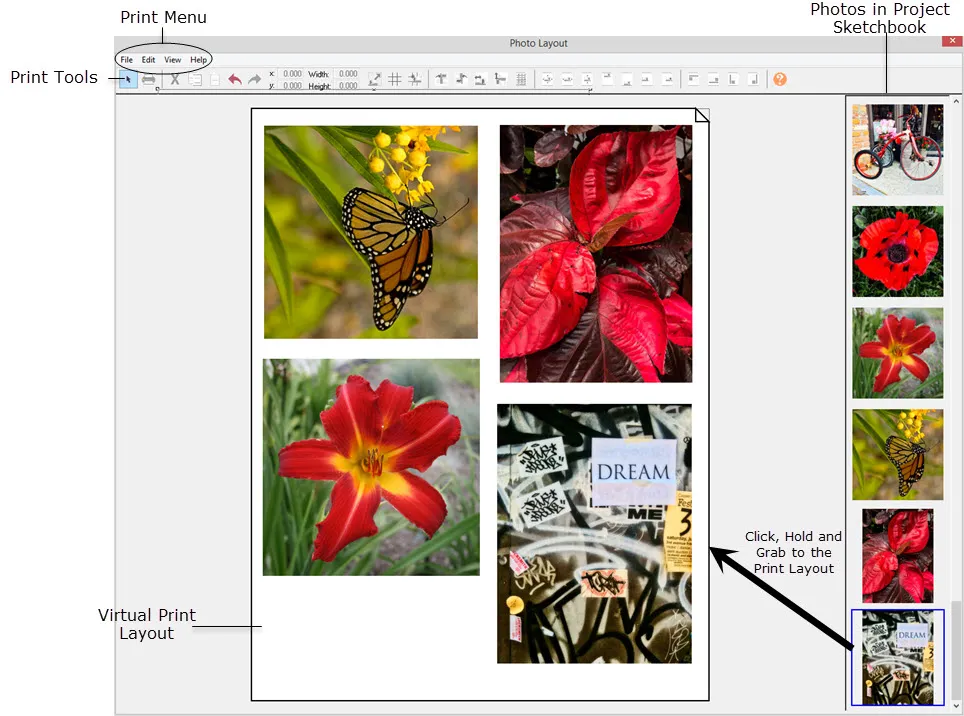The height and width of the screenshot is (716, 964).
Task: Click the DREAM graffiti photo on print layout
Action: 595,533
